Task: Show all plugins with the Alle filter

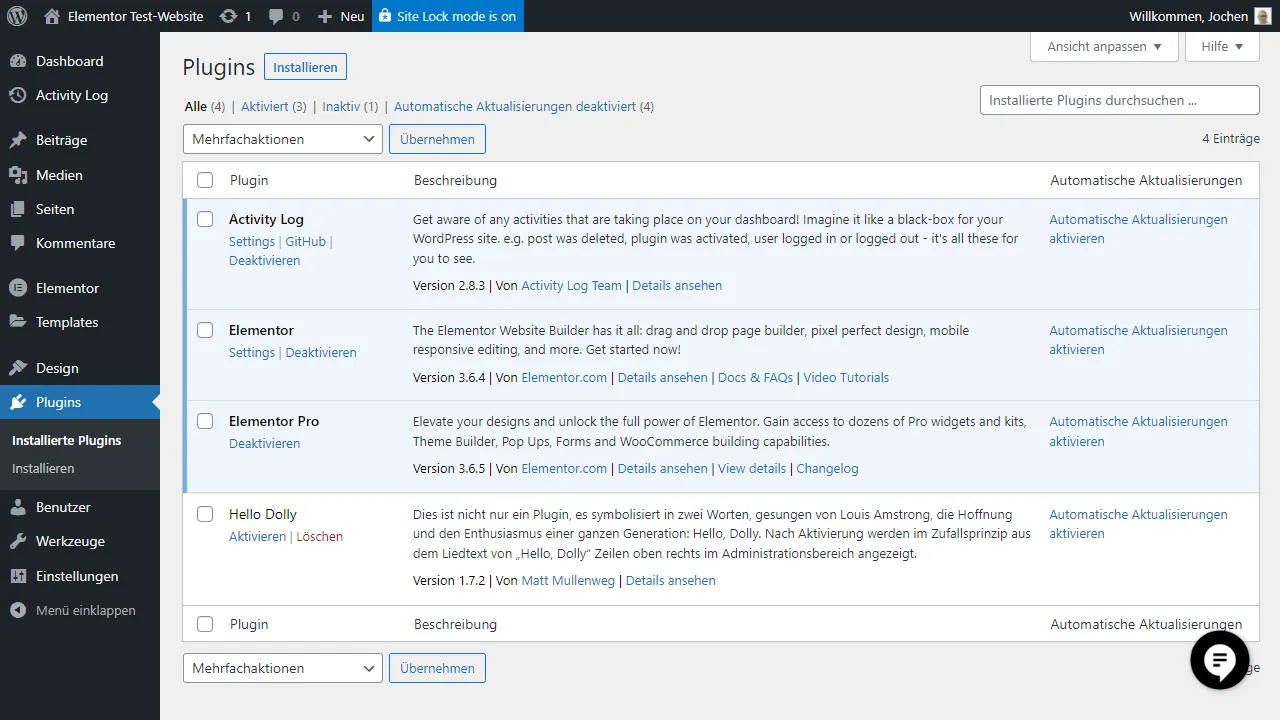Action: click(x=196, y=106)
